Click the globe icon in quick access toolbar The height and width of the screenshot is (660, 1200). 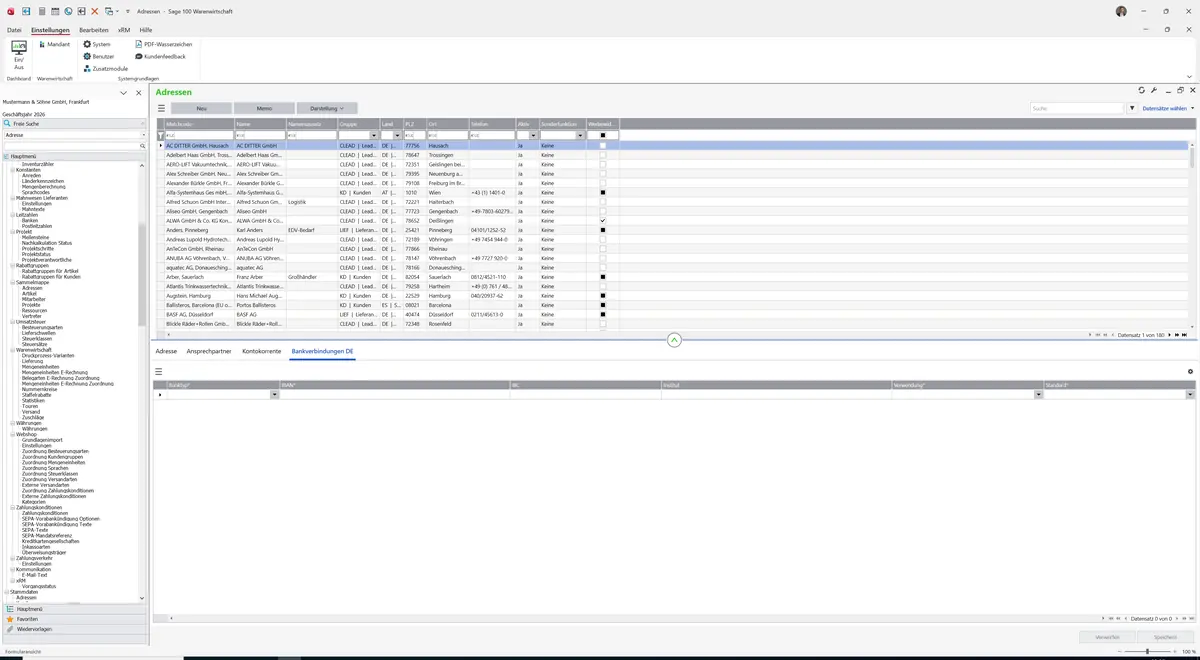[68, 11]
